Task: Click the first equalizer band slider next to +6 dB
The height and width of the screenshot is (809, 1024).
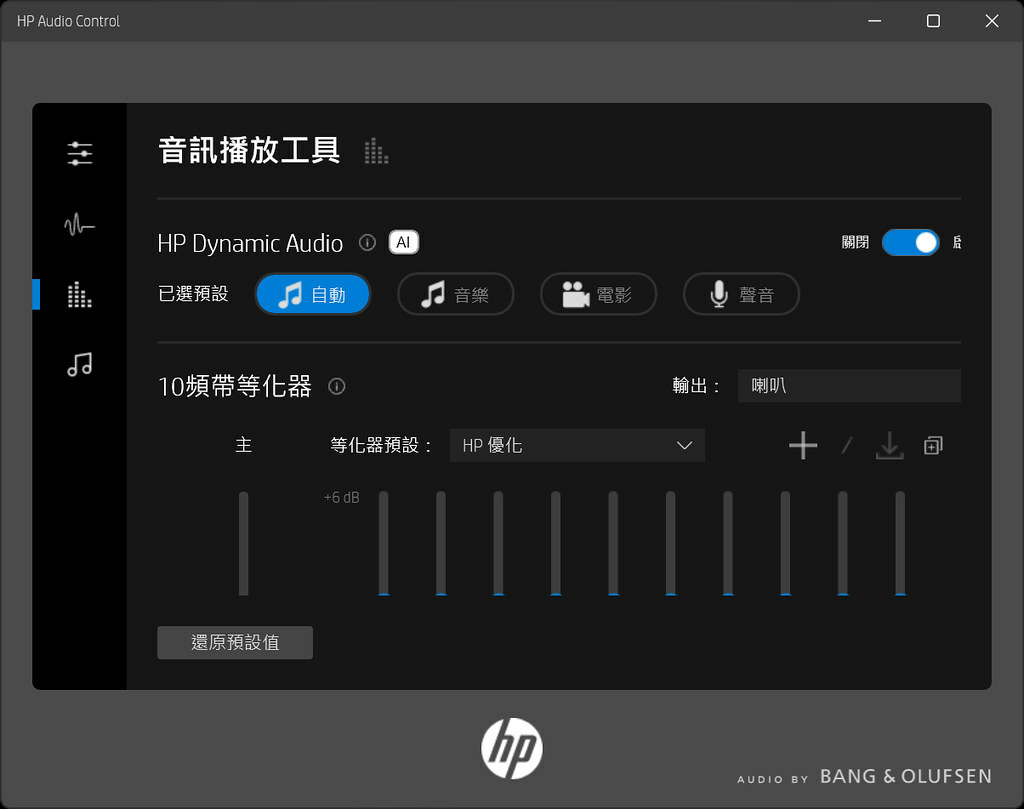Action: point(383,543)
